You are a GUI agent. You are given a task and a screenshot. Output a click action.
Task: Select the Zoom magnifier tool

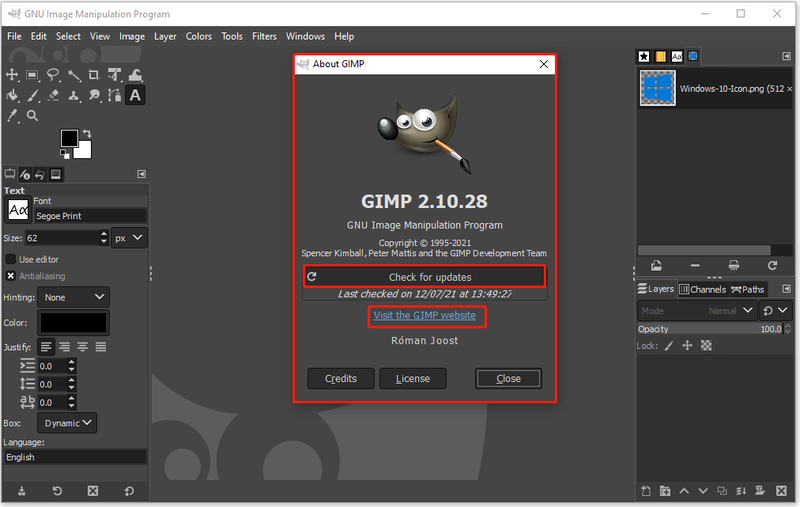(32, 116)
